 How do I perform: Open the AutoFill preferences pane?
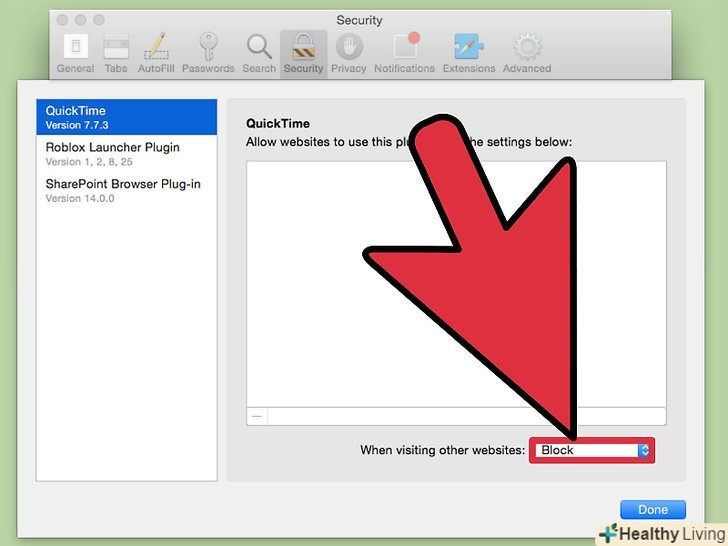coord(156,53)
